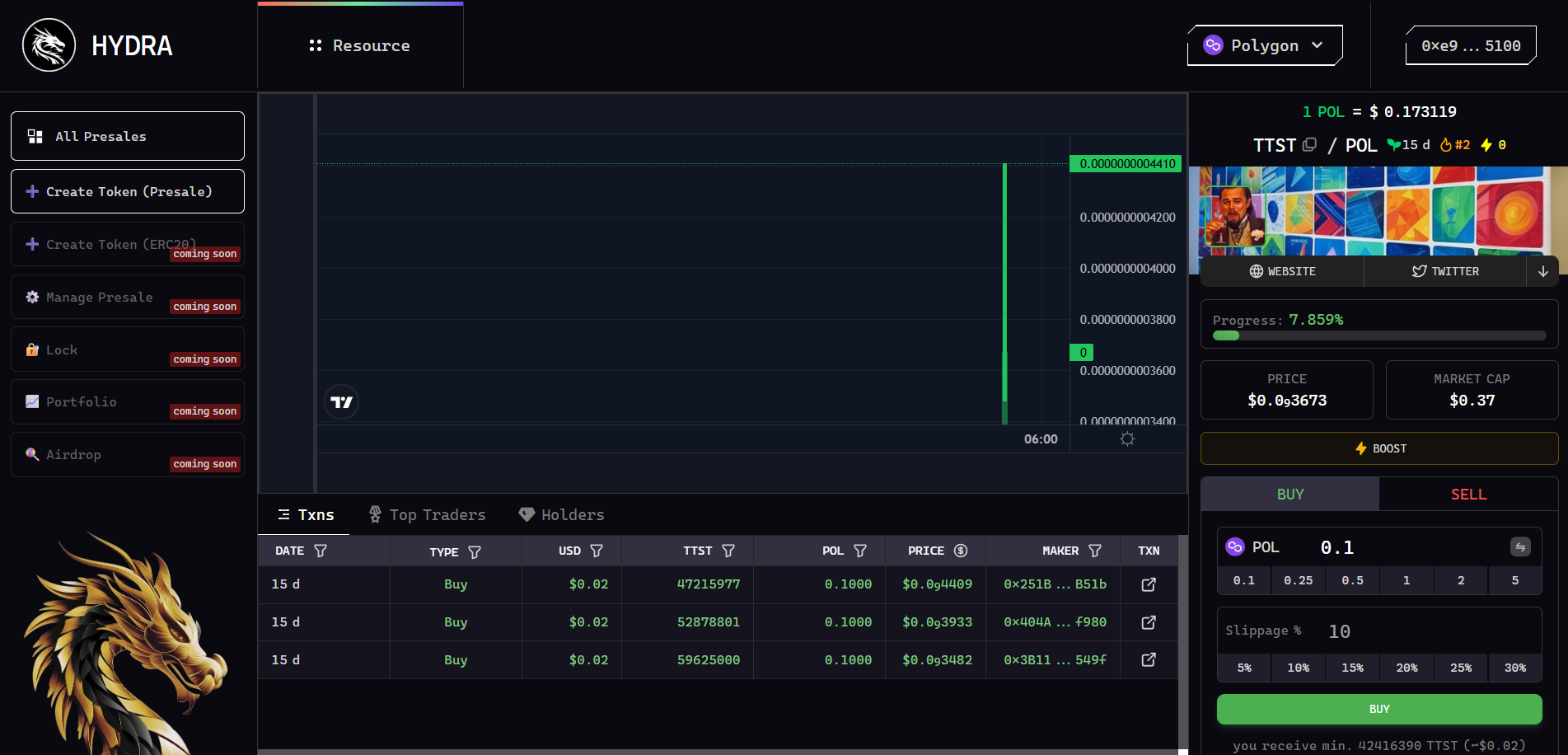Click Create Token (ERC20) sidebar item

click(x=128, y=244)
